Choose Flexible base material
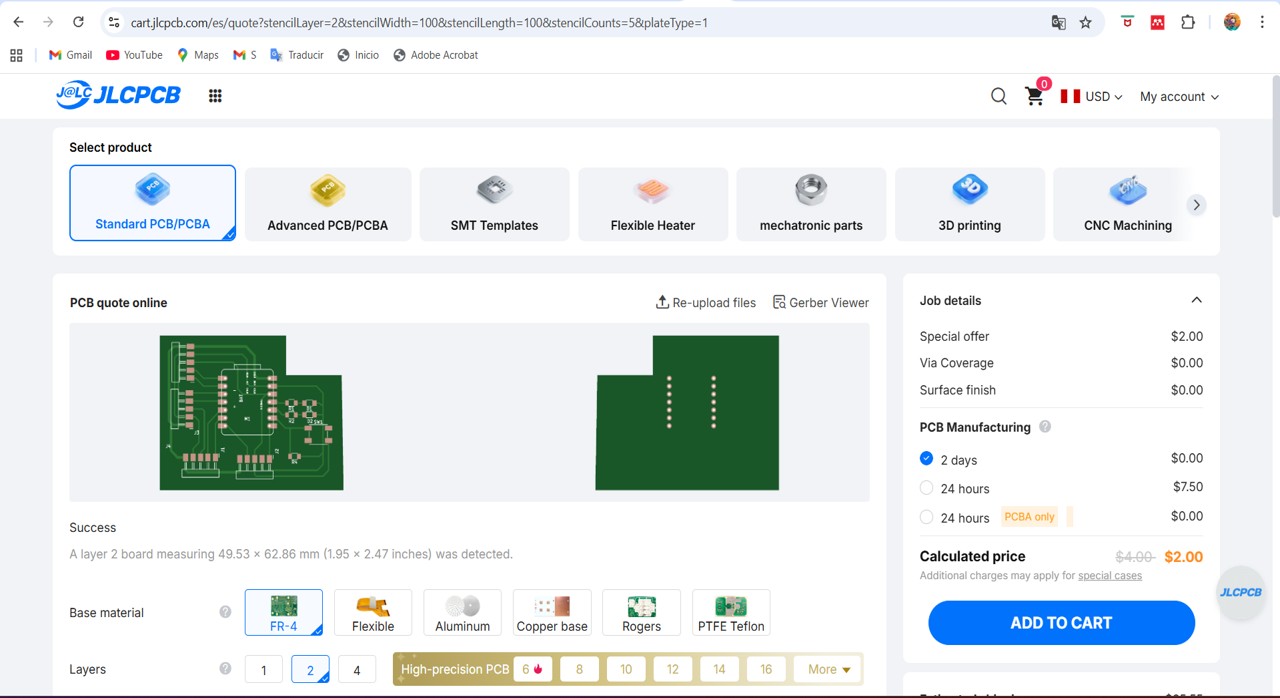 [373, 612]
